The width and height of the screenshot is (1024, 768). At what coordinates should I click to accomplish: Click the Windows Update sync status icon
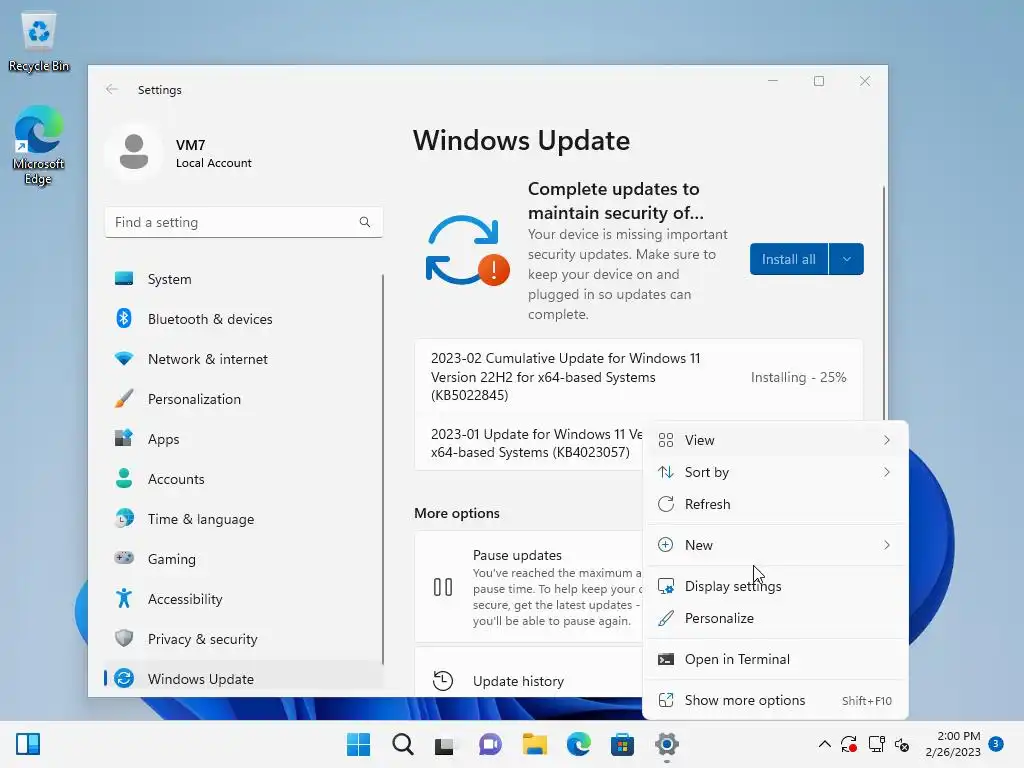(466, 251)
